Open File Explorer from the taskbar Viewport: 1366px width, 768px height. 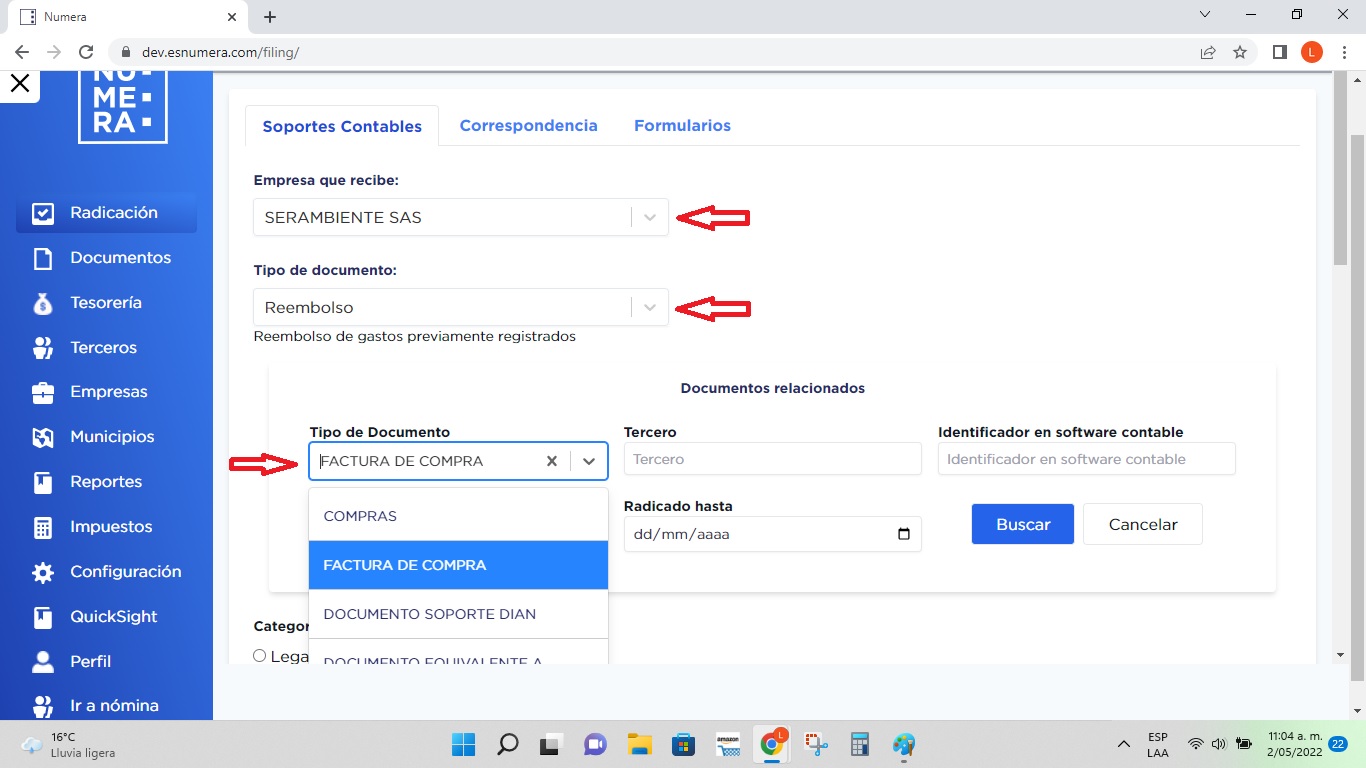click(x=639, y=744)
